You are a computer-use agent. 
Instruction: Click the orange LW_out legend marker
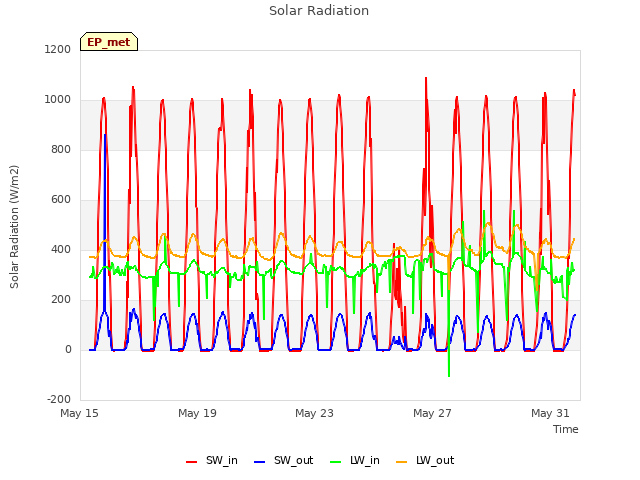(402, 462)
